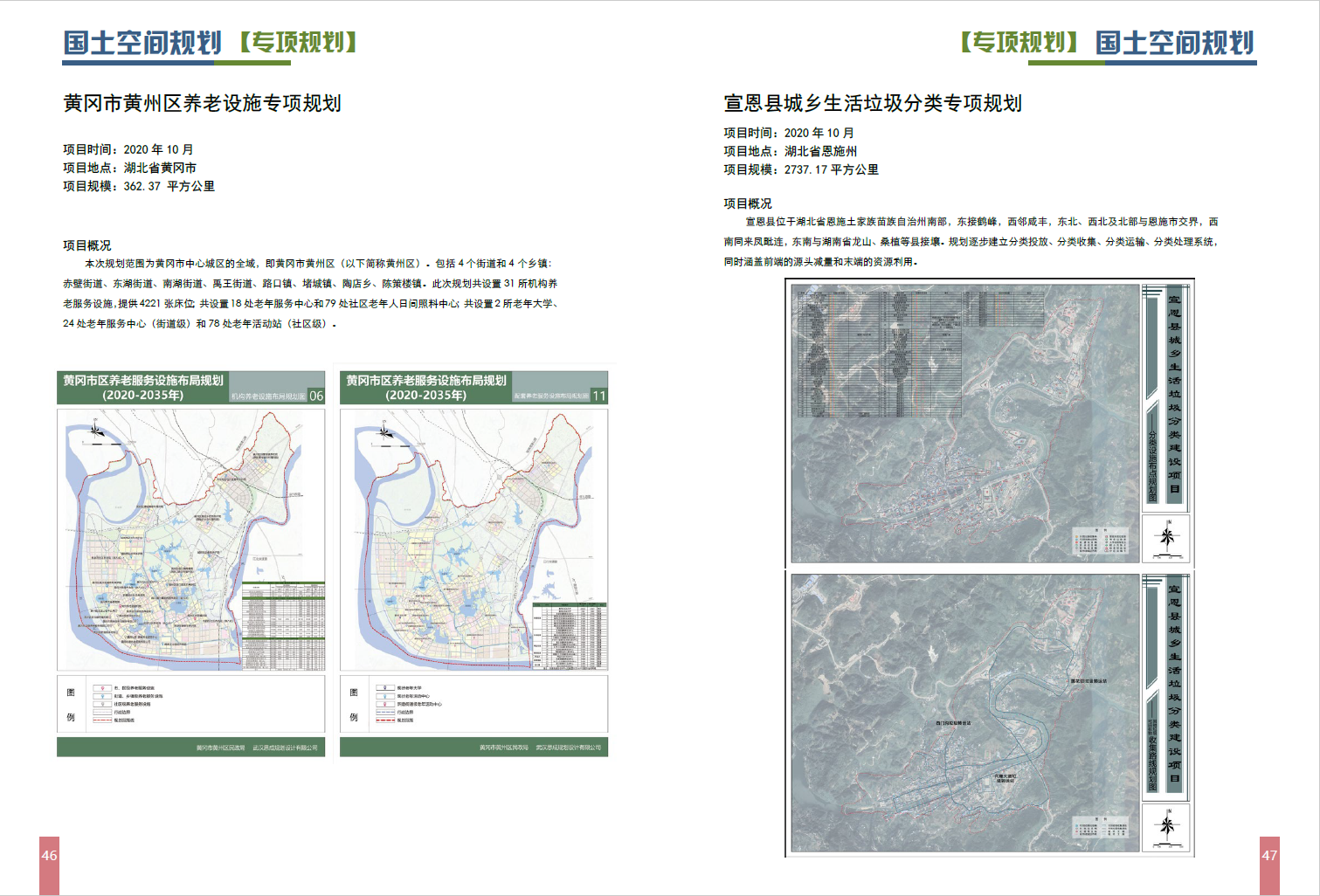This screenshot has height=896, width=1320.
Task: Click the green footer credit bar under map 06
Action: tap(191, 748)
